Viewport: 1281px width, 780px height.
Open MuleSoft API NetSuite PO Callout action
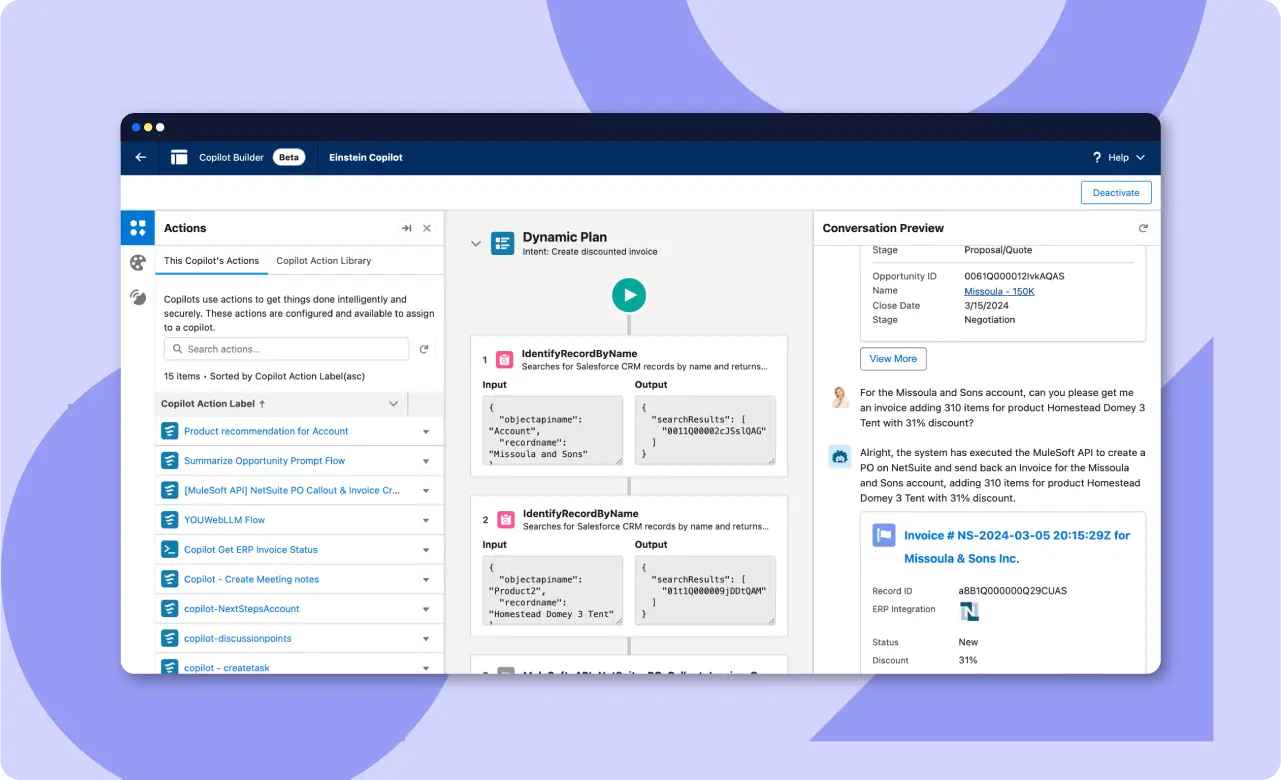tap(292, 491)
